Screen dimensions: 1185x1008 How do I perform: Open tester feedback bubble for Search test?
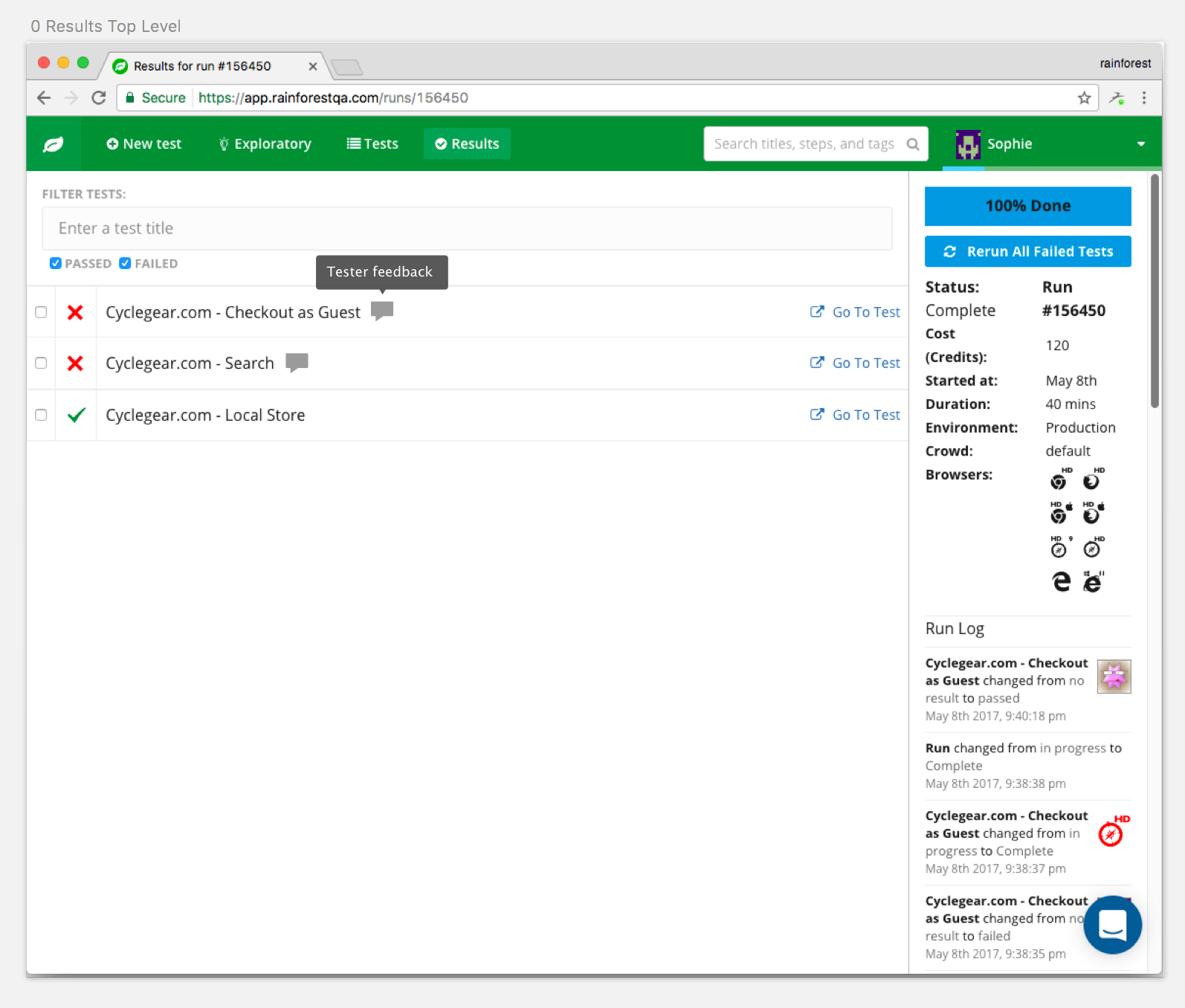[x=297, y=362]
